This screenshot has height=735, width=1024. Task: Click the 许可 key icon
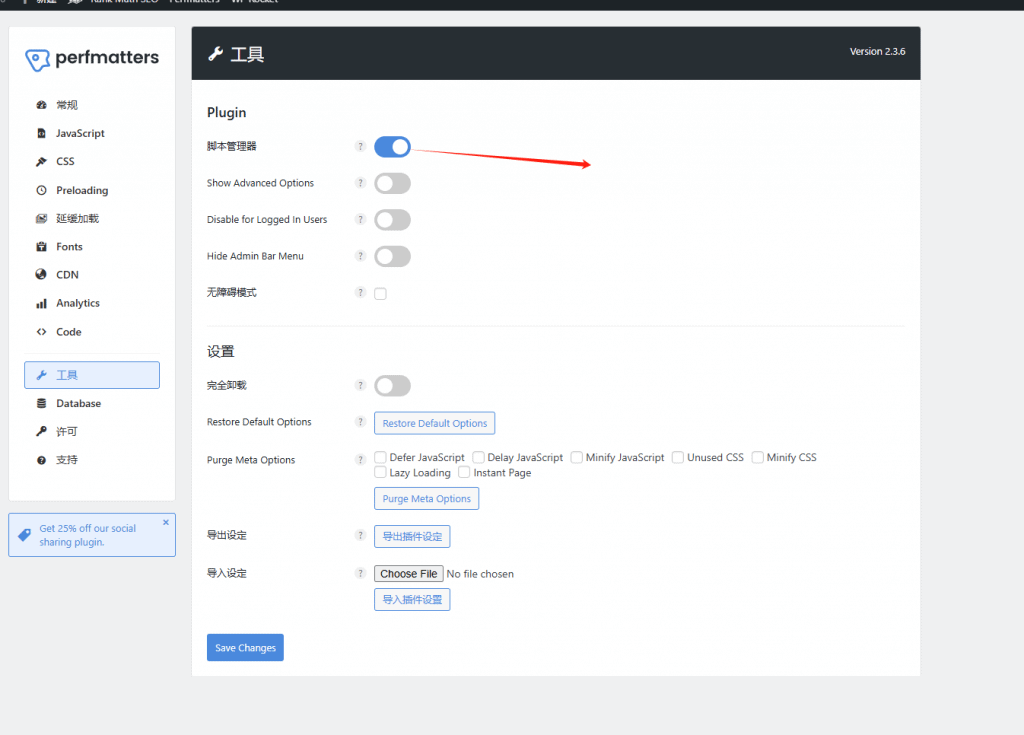pyautogui.click(x=41, y=431)
